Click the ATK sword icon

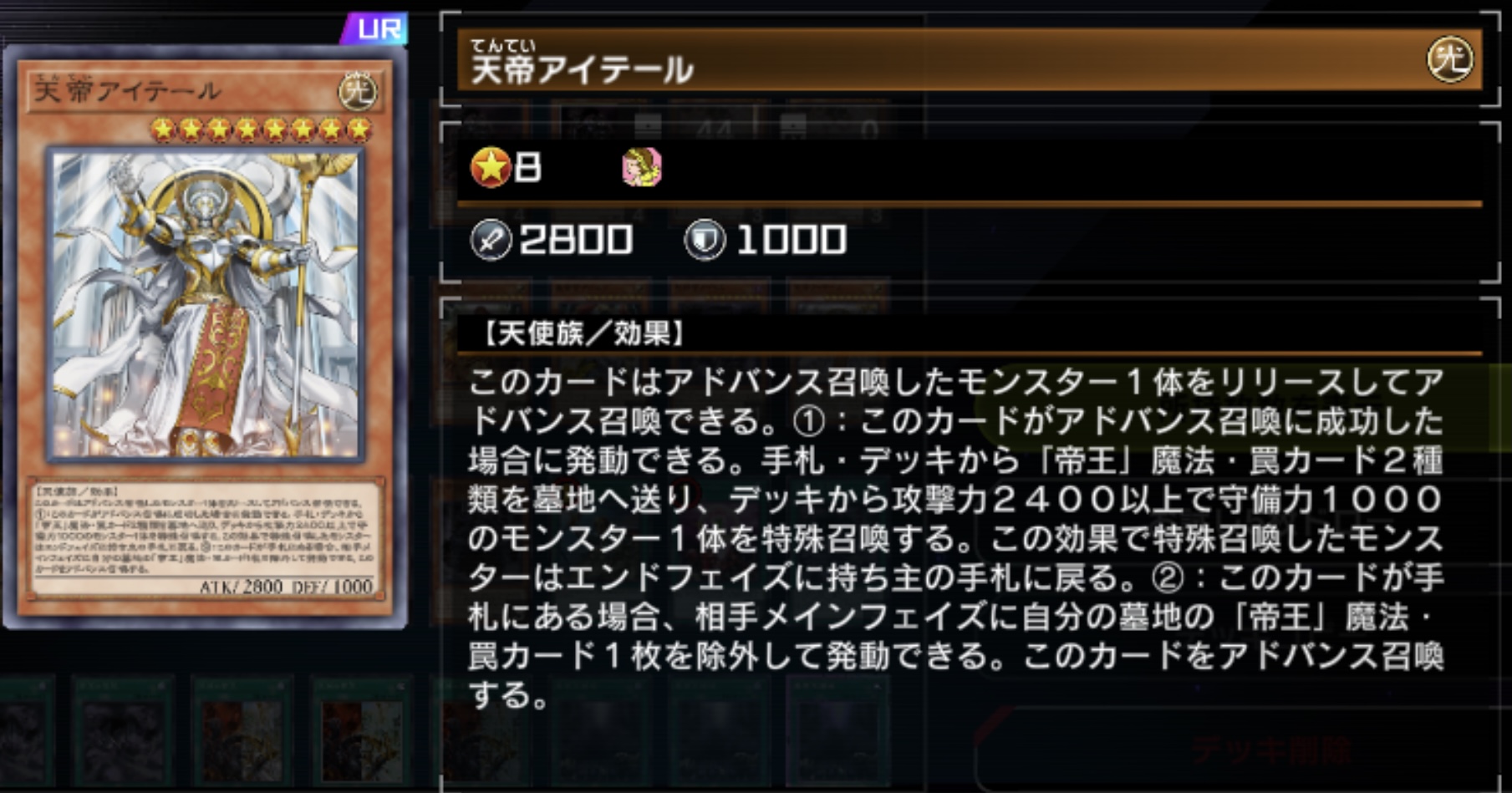tap(491, 241)
